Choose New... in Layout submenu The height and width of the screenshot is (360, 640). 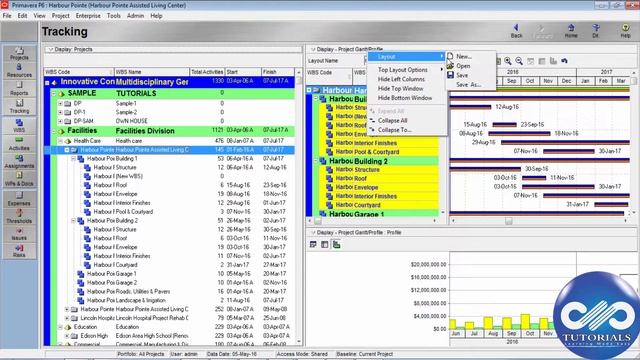point(470,56)
